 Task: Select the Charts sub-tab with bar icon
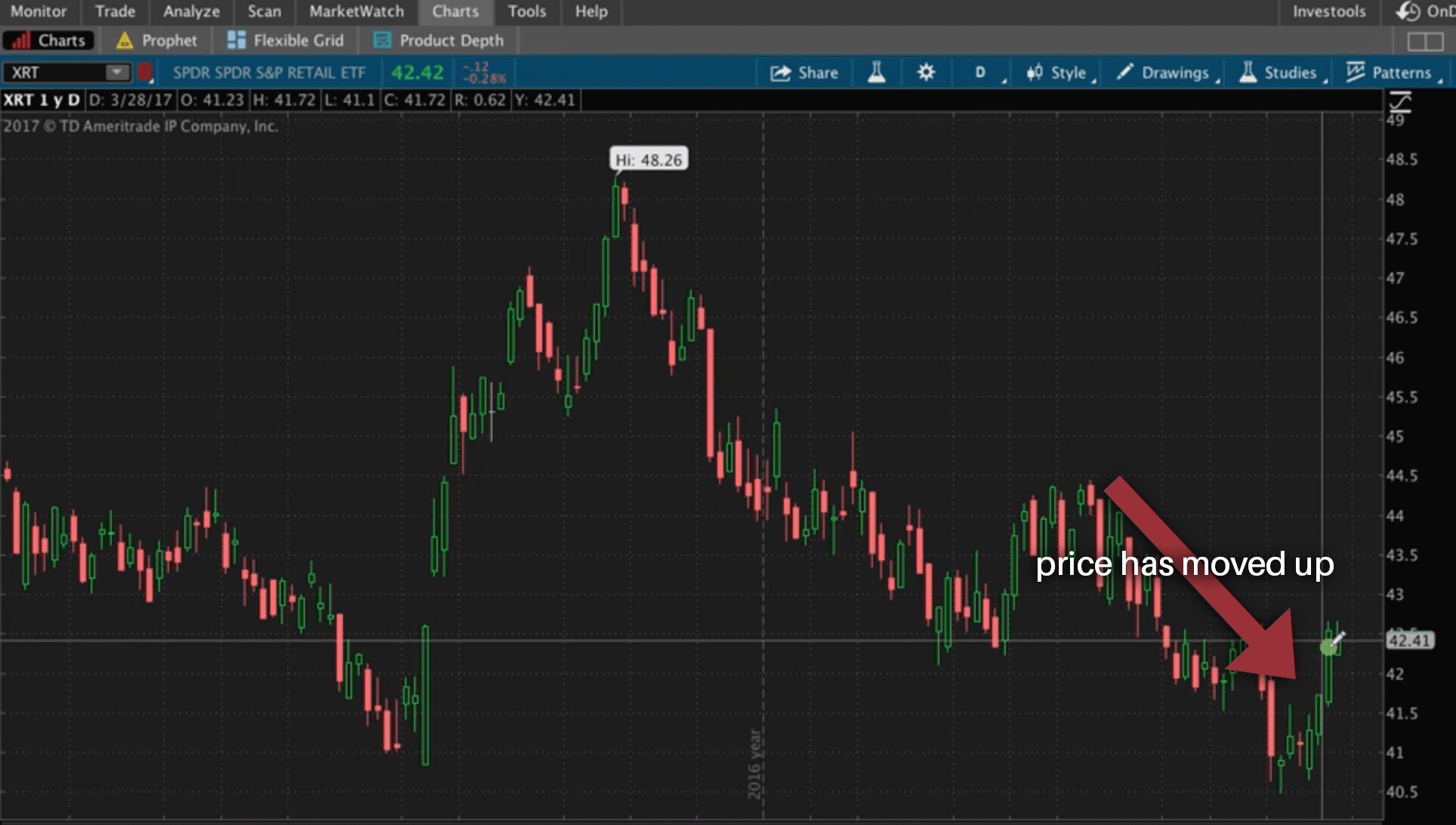[x=49, y=41]
